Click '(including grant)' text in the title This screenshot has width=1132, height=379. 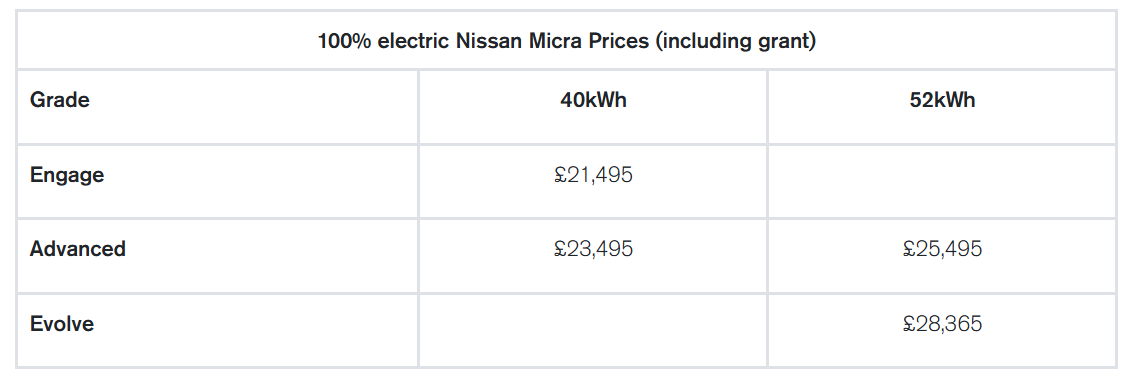pyautogui.click(x=736, y=42)
